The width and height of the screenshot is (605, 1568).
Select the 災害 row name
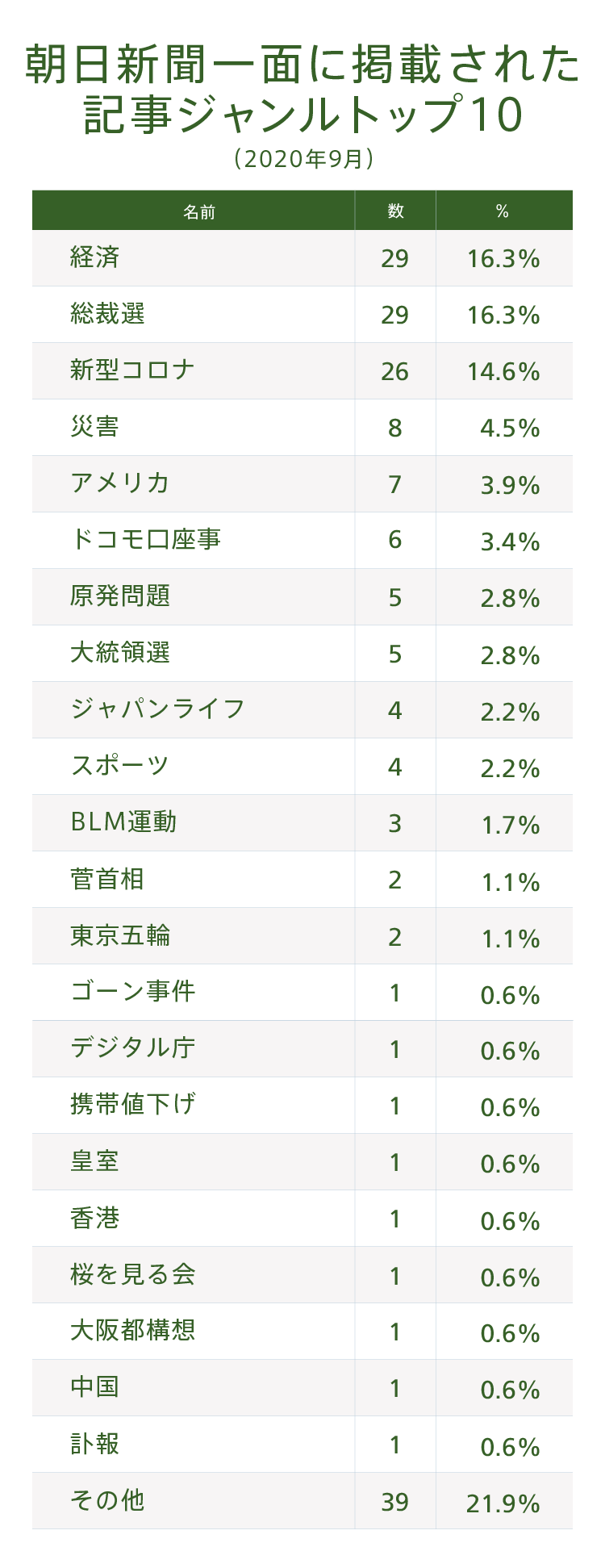tap(95, 427)
